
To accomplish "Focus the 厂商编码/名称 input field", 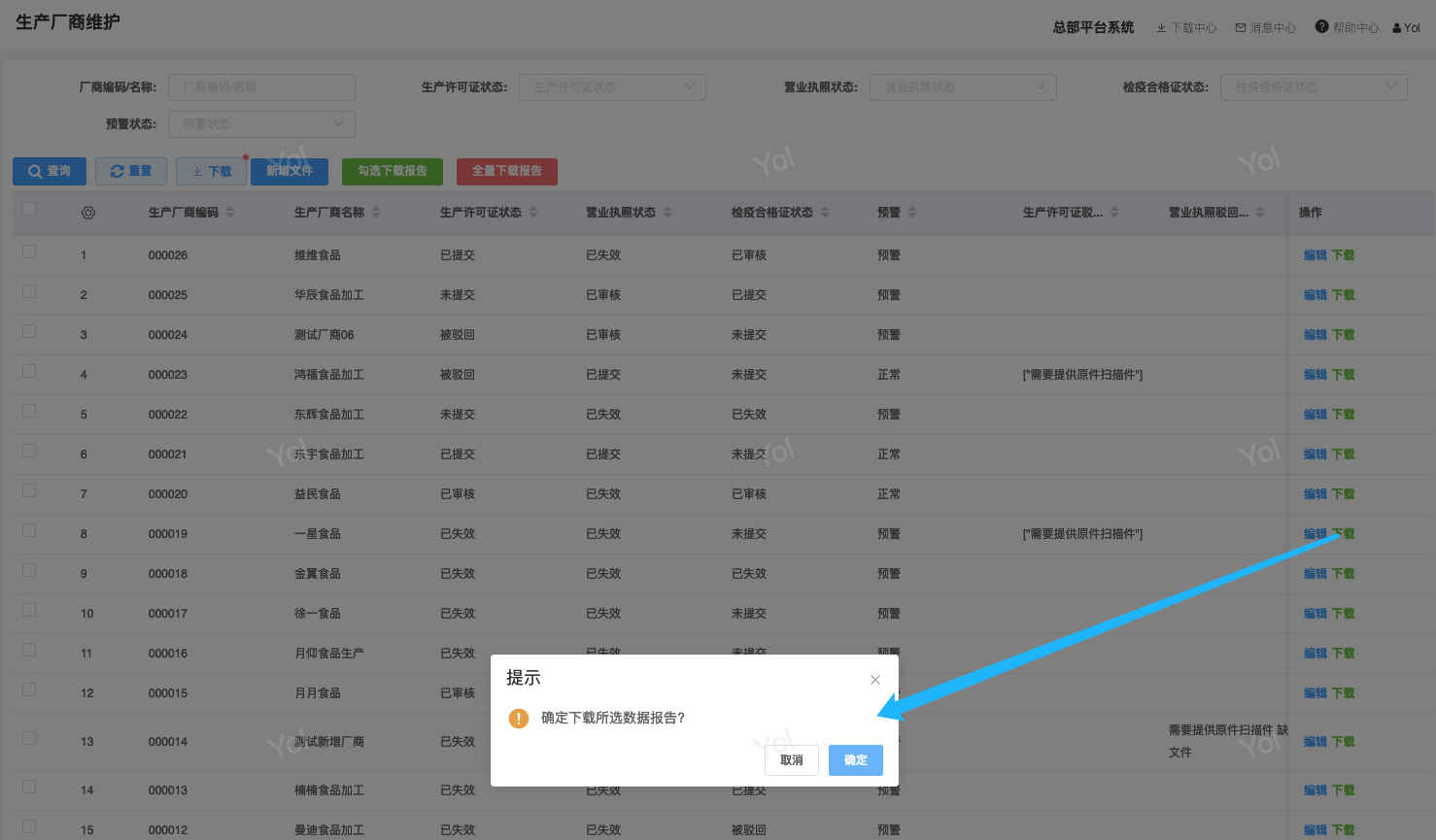I will click(261, 87).
